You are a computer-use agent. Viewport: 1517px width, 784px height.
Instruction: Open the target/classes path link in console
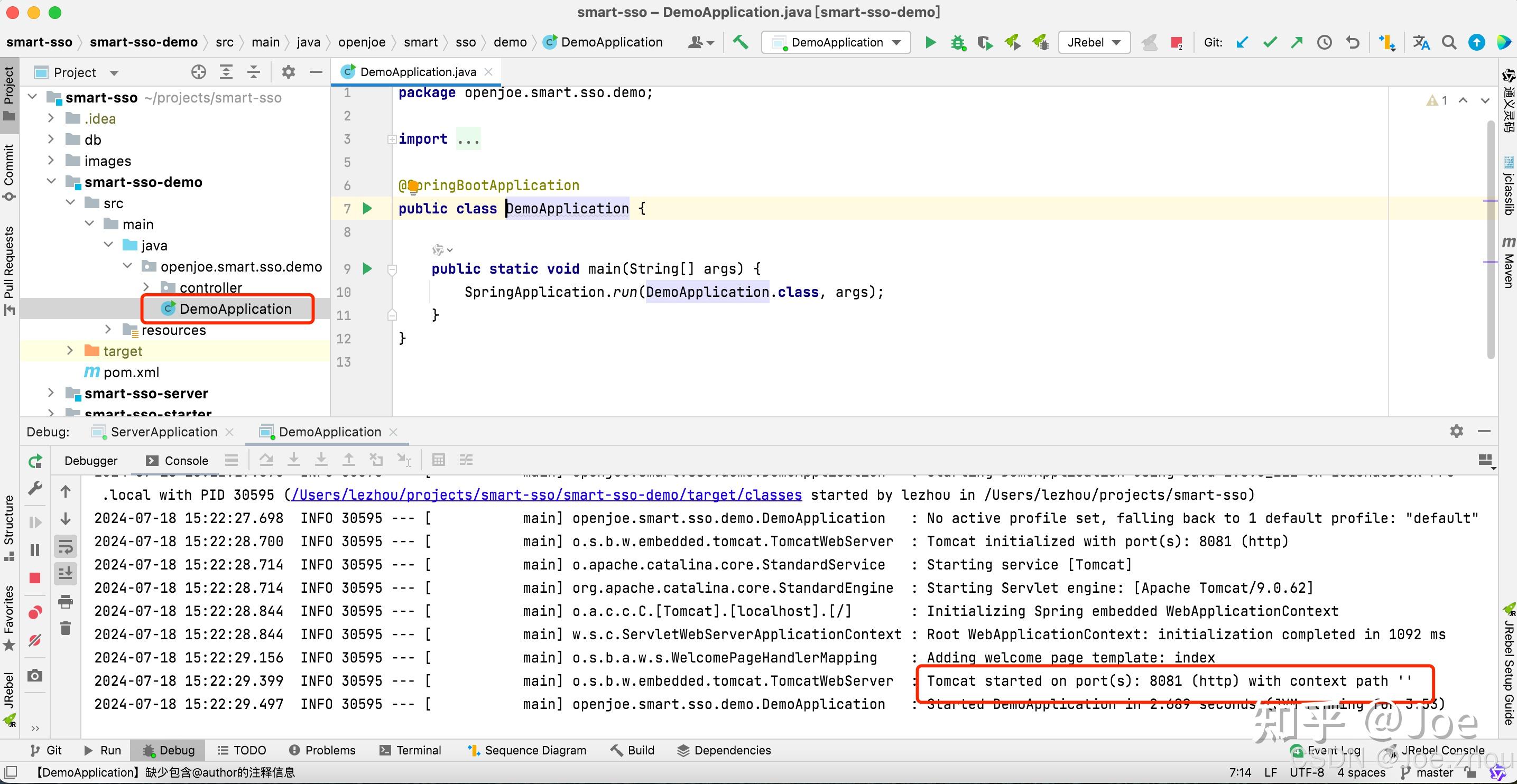coord(546,495)
